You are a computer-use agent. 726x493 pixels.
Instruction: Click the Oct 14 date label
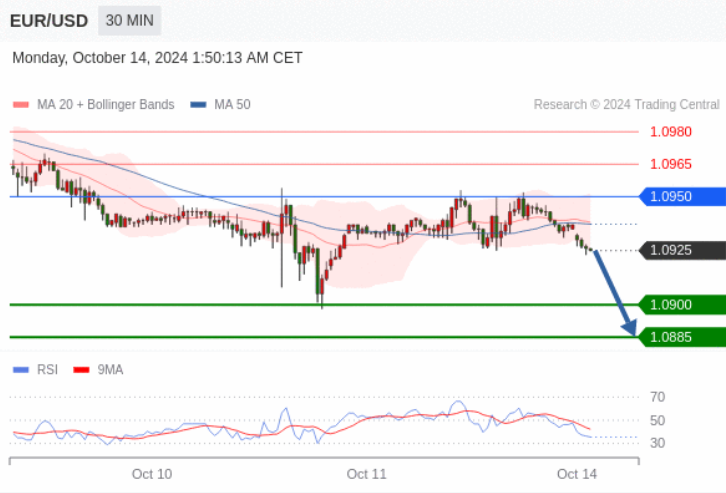point(577,474)
